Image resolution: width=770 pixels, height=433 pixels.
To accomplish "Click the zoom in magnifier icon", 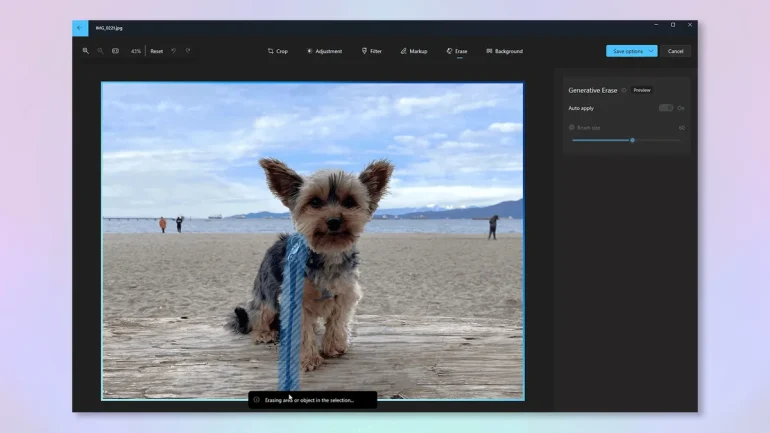I will [x=86, y=51].
